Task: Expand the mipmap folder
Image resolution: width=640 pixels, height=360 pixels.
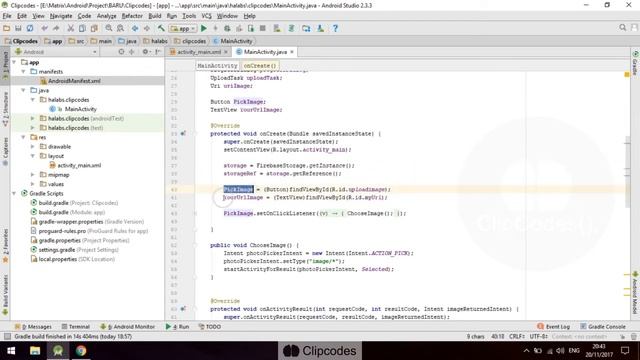Action: point(33,175)
